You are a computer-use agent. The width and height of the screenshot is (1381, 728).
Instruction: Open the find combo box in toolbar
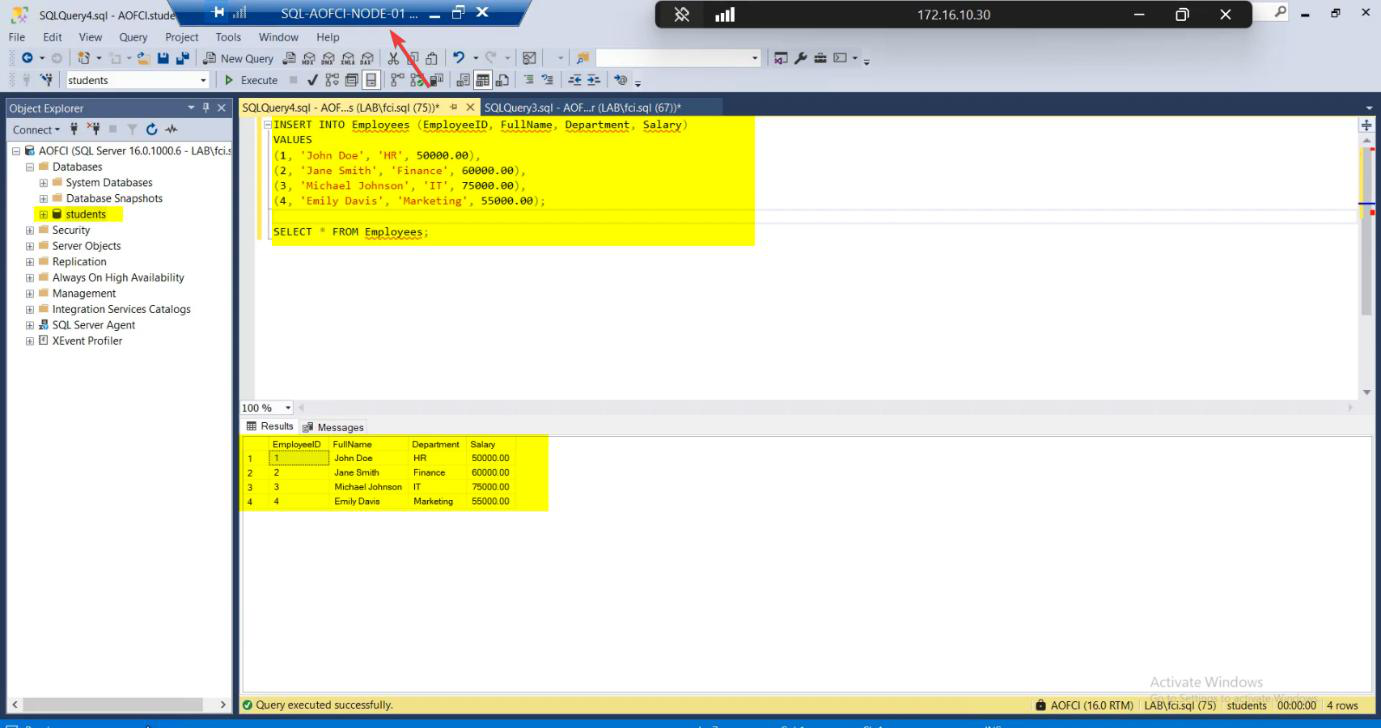coord(678,58)
